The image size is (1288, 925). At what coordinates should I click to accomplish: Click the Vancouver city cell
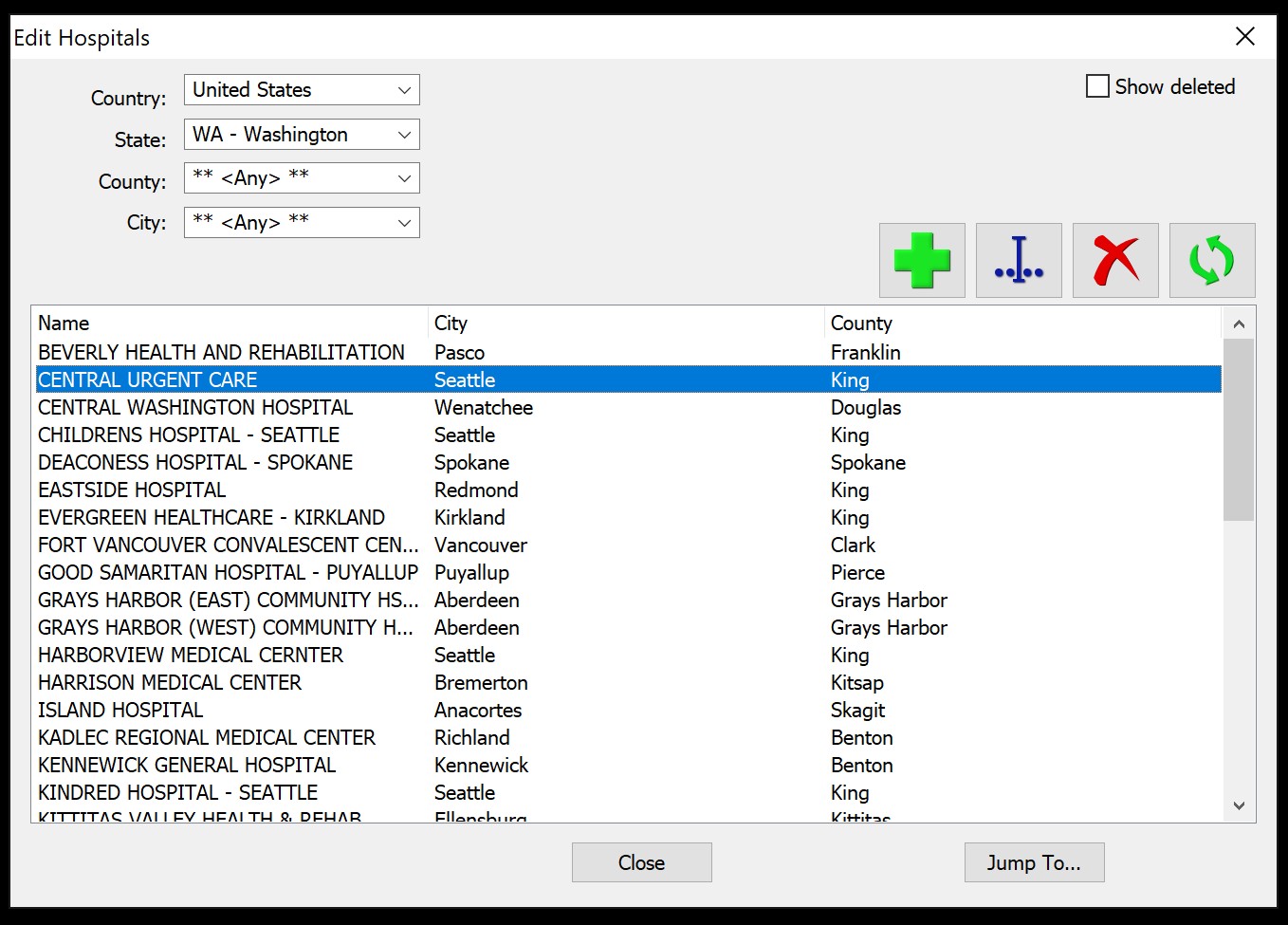tap(481, 545)
